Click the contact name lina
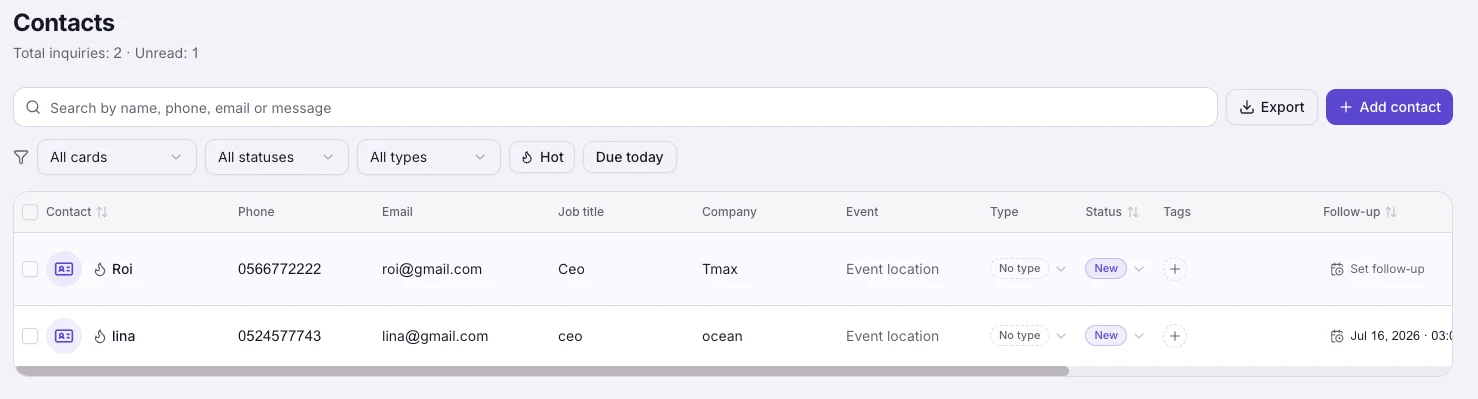The width and height of the screenshot is (1478, 399). [123, 336]
